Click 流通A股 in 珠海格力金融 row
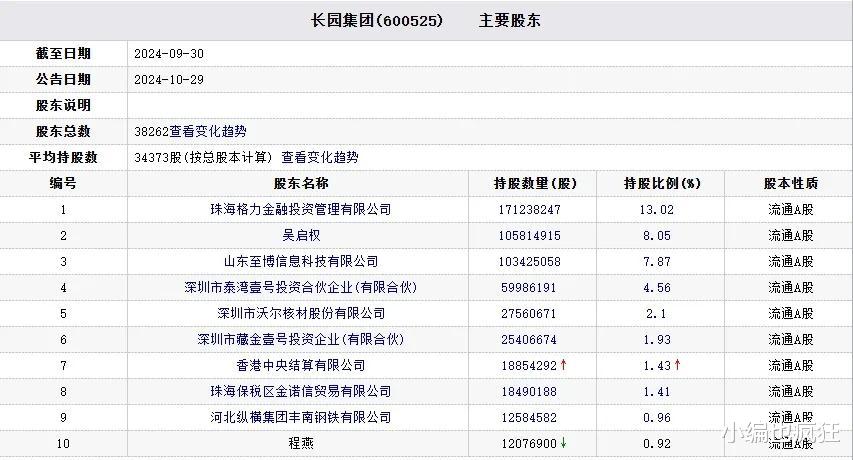 pos(791,209)
